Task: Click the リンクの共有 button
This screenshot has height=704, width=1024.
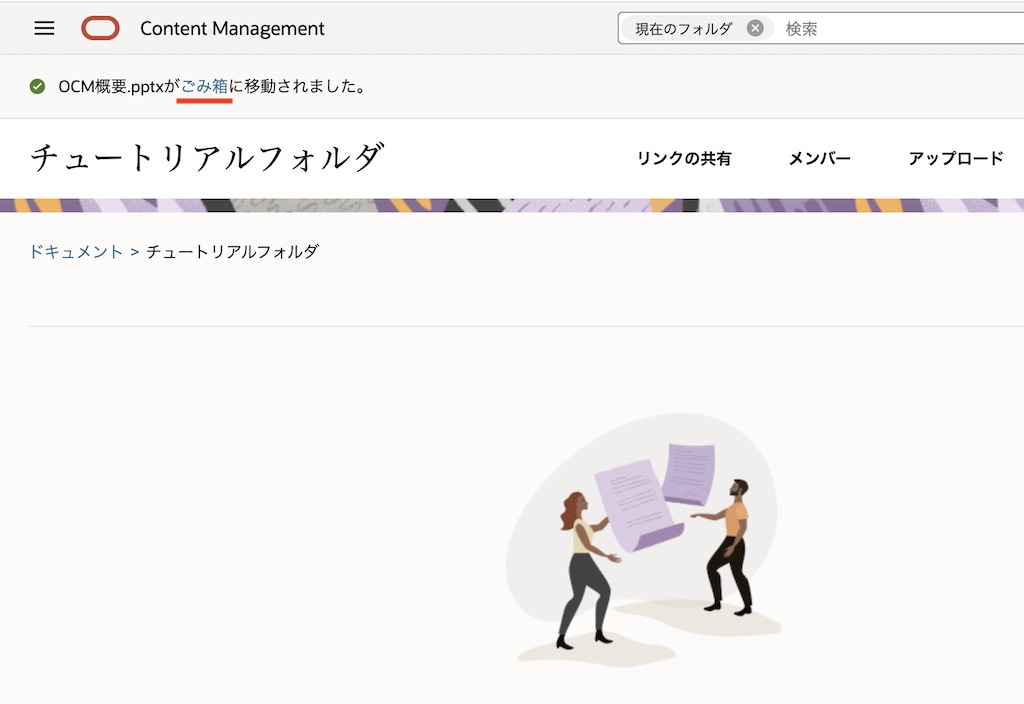Action: pyautogui.click(x=685, y=158)
